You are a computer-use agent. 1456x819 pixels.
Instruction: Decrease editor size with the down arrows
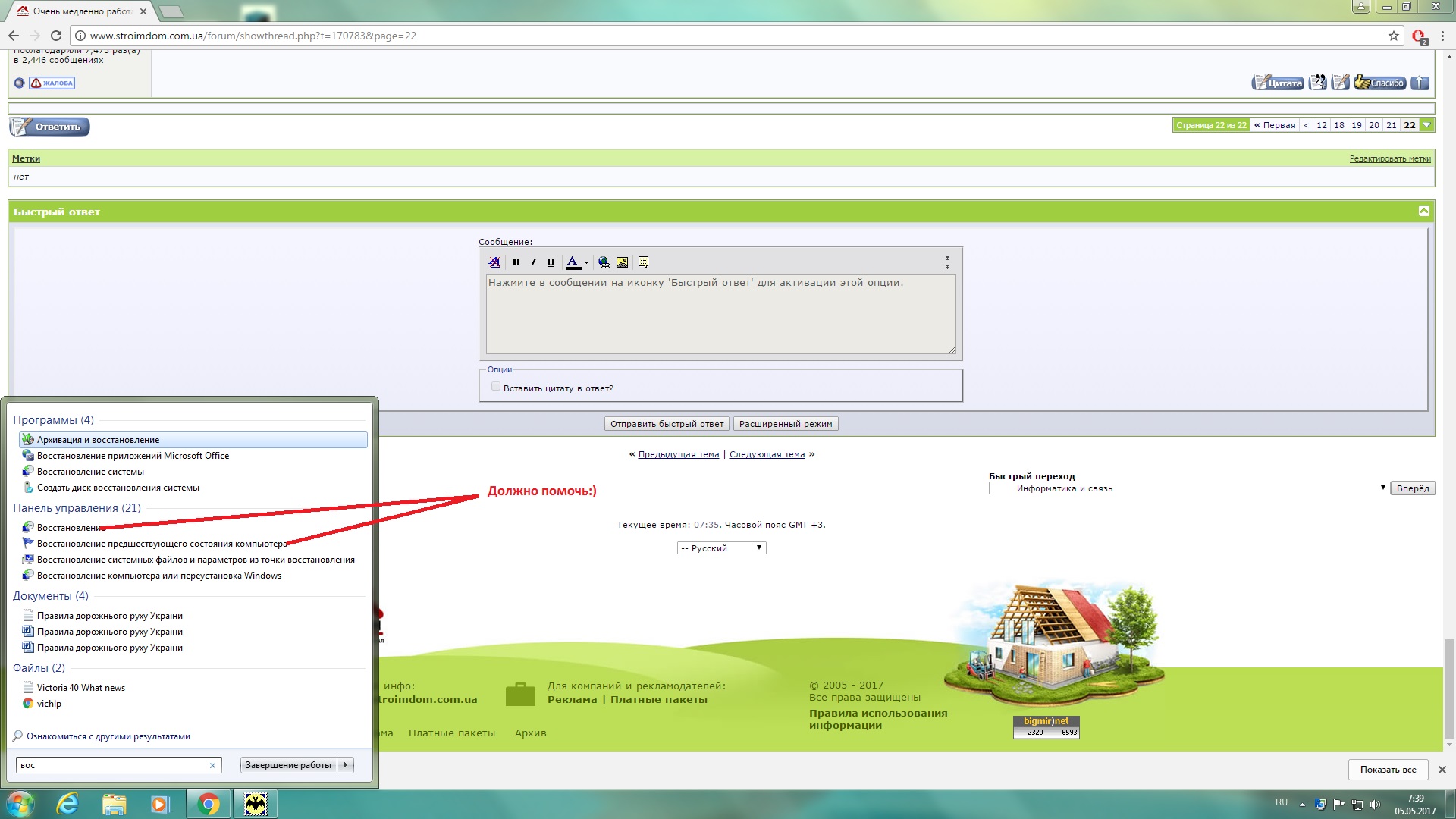coord(947,267)
